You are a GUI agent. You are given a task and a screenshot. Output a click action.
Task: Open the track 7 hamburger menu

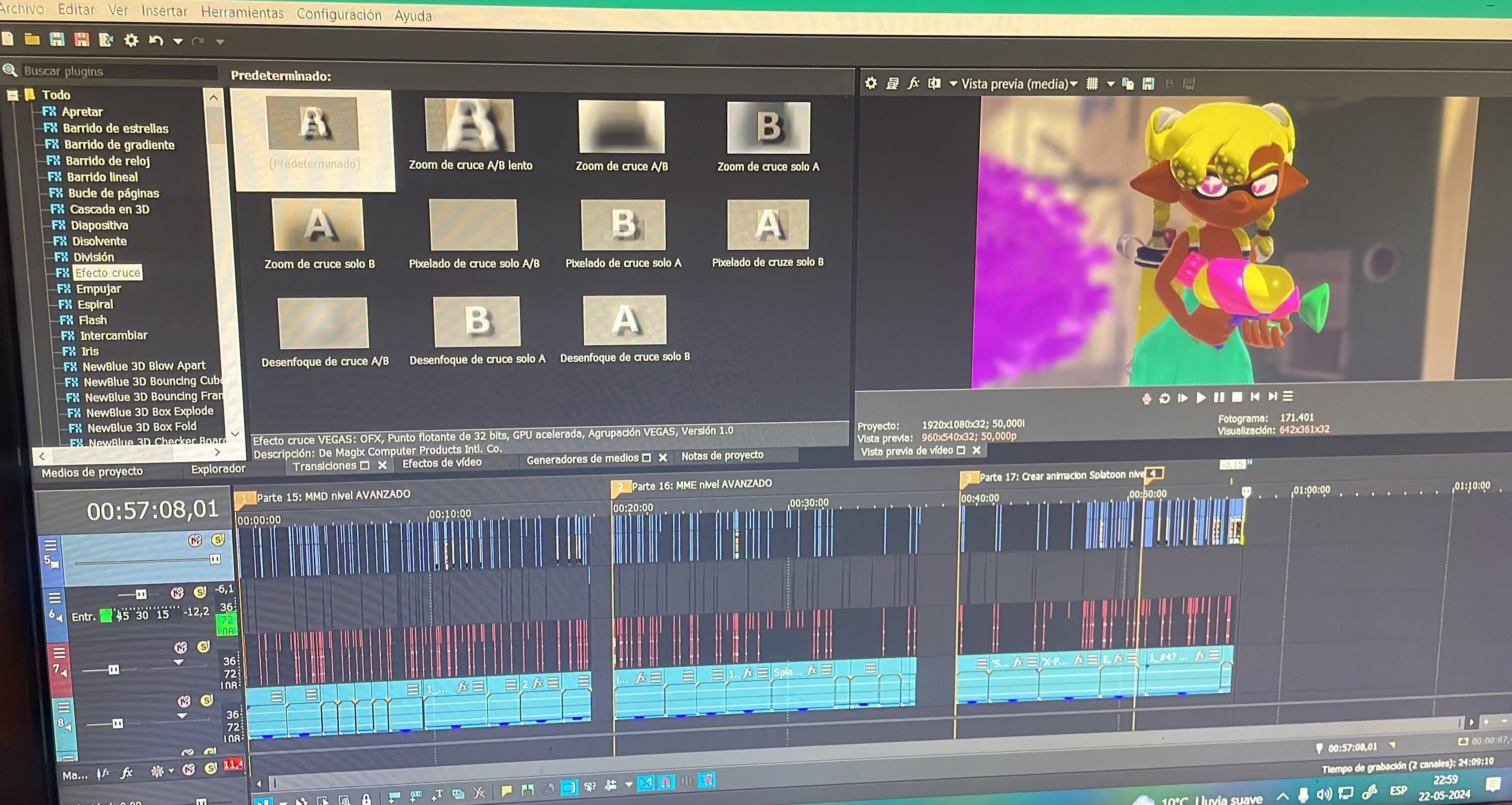(59, 653)
